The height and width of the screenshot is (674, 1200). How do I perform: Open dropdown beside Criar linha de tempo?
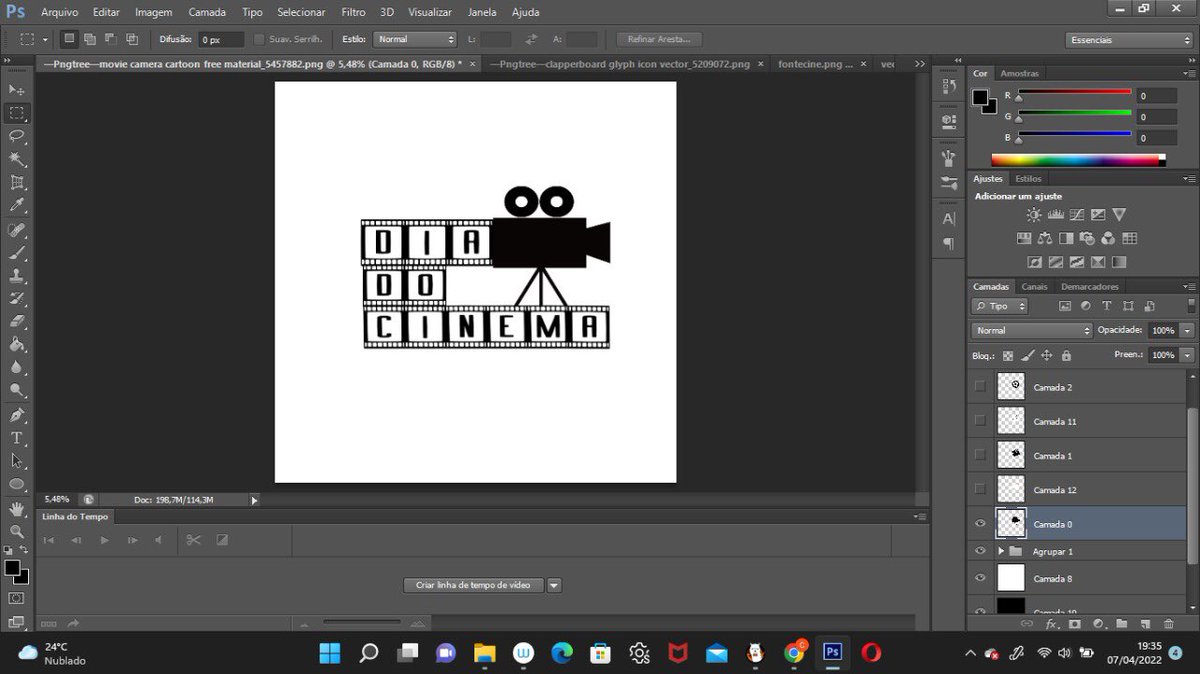[x=554, y=585]
